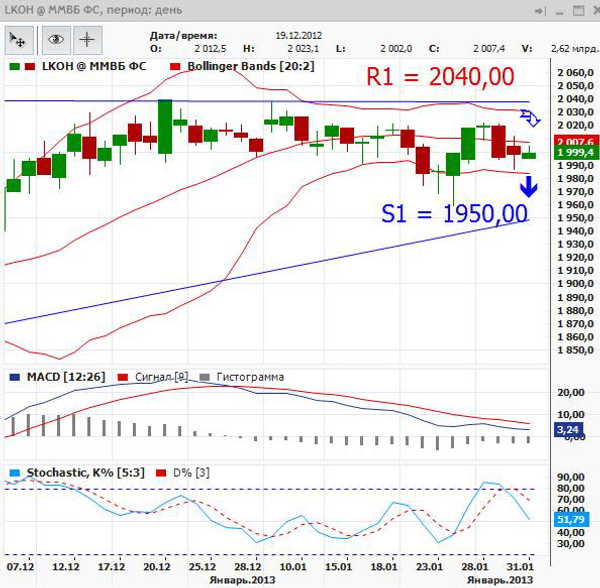
Task: Select the 'Stochastic, K% [5:3]' legend label
Action: pyautogui.click(x=85, y=473)
